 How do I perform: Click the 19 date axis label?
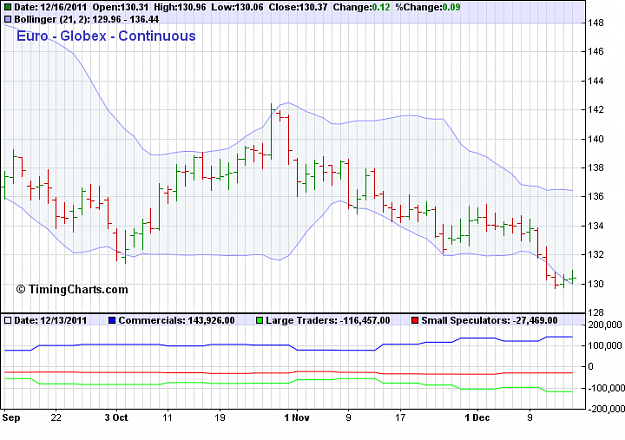click(220, 418)
